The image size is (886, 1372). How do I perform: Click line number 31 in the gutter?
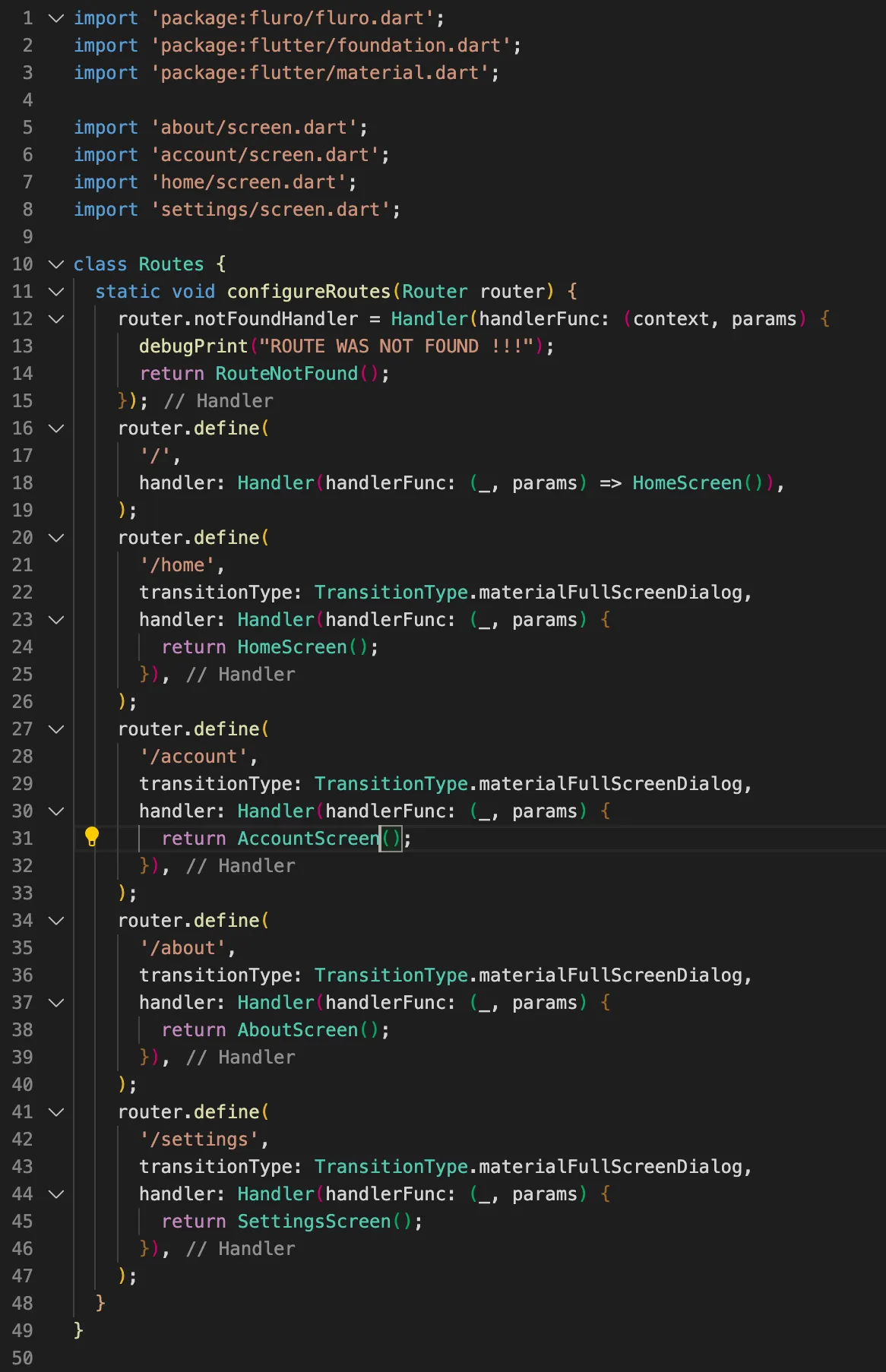tap(23, 839)
